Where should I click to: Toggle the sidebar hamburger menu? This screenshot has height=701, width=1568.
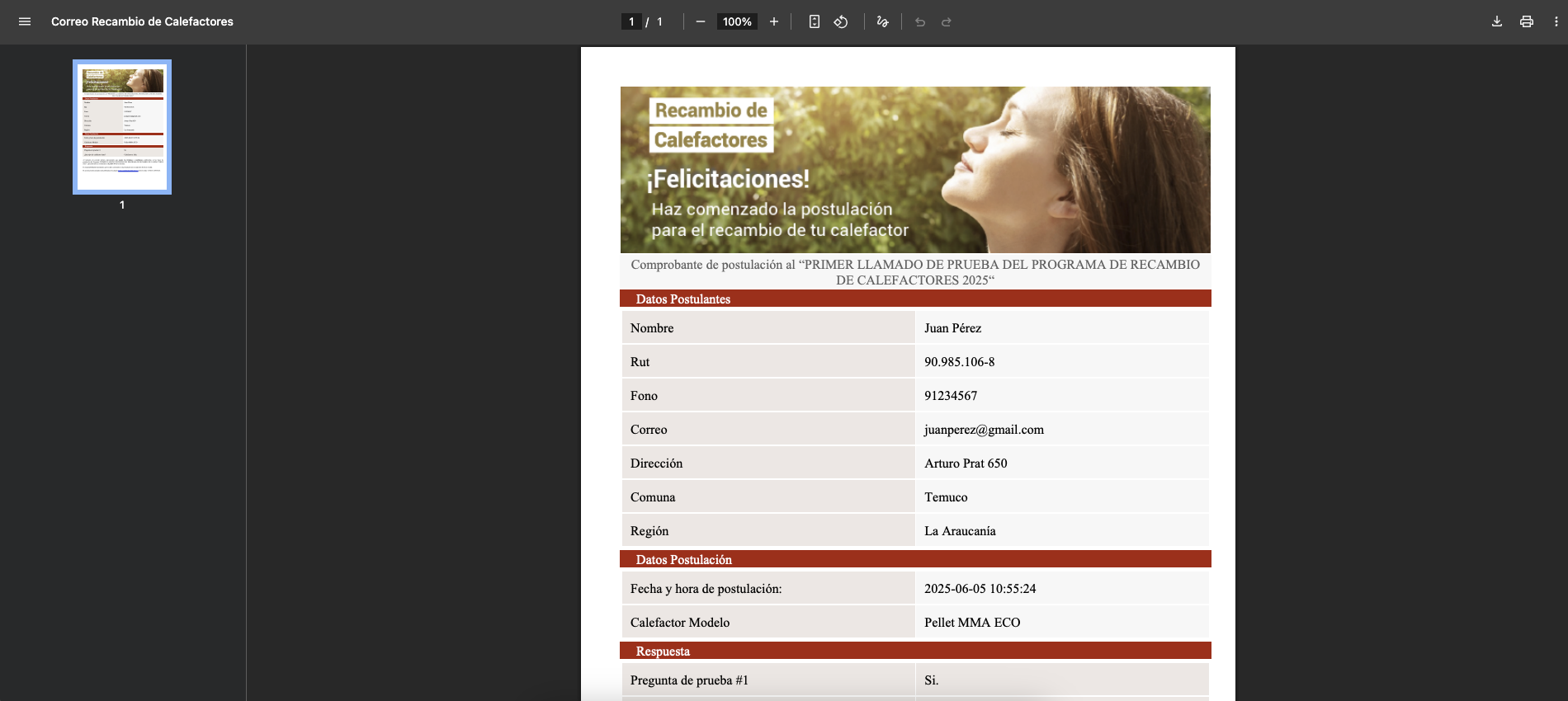[x=25, y=21]
